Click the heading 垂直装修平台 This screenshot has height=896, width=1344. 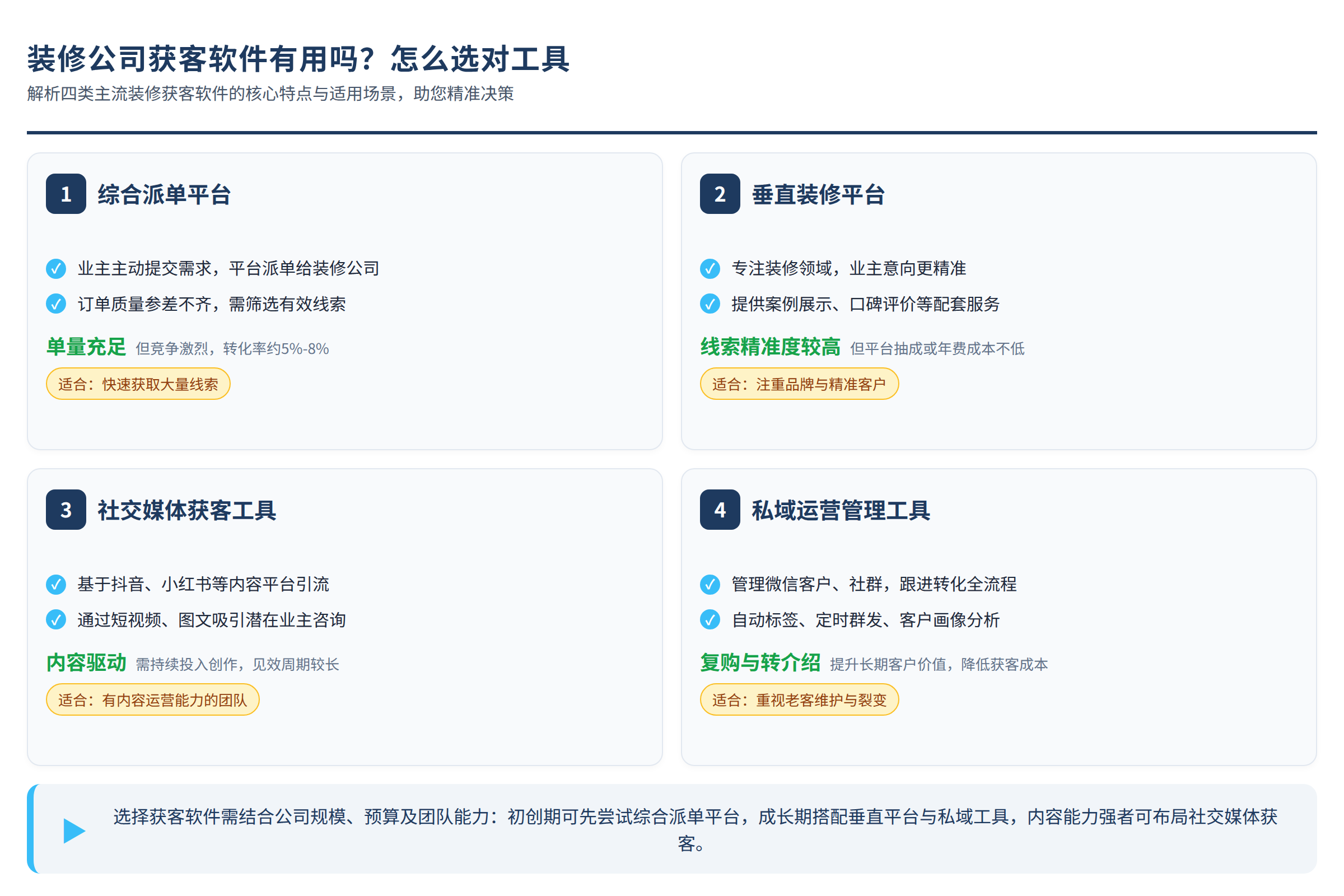point(819,194)
